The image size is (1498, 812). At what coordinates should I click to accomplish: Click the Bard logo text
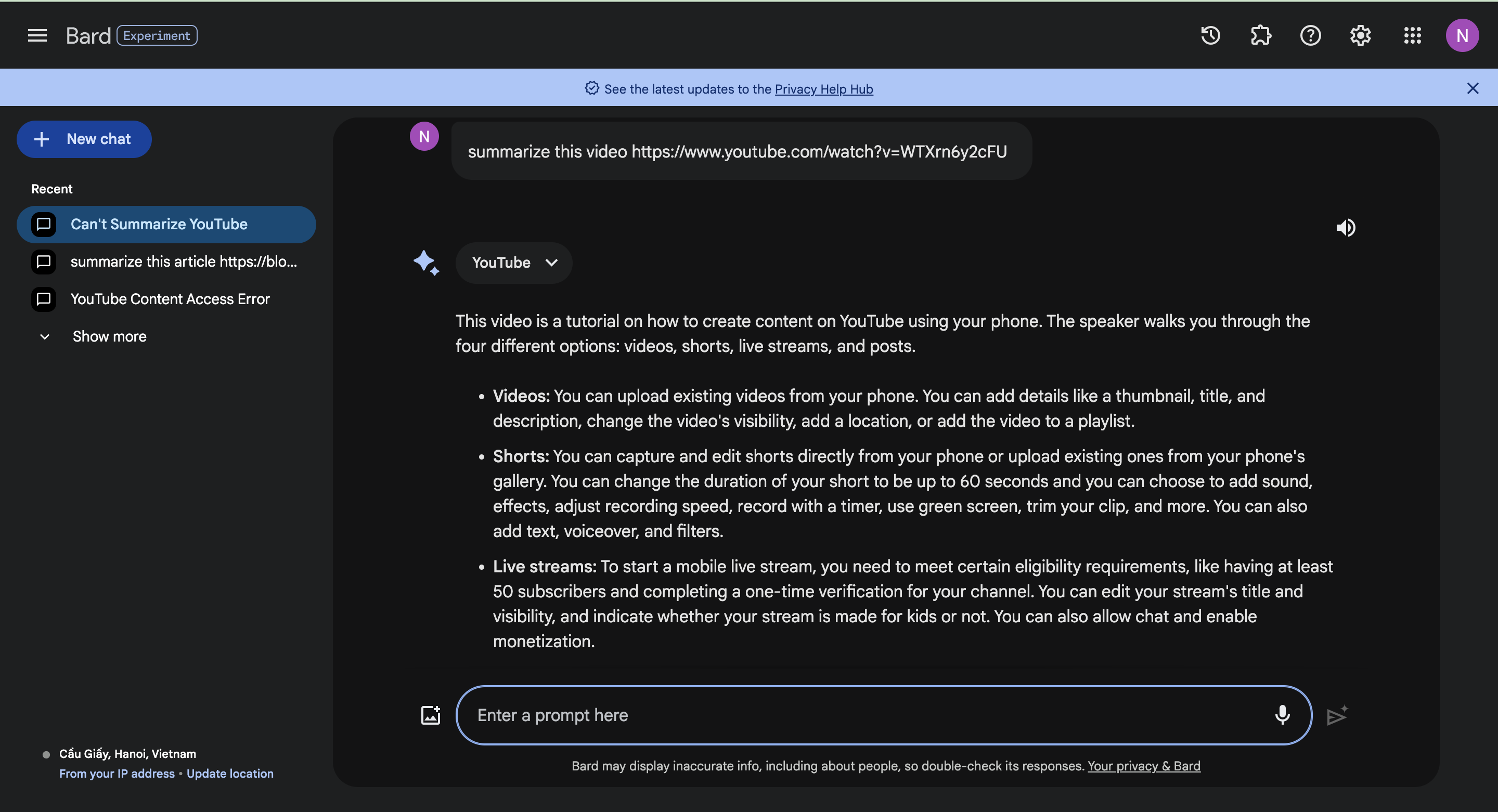[88, 36]
